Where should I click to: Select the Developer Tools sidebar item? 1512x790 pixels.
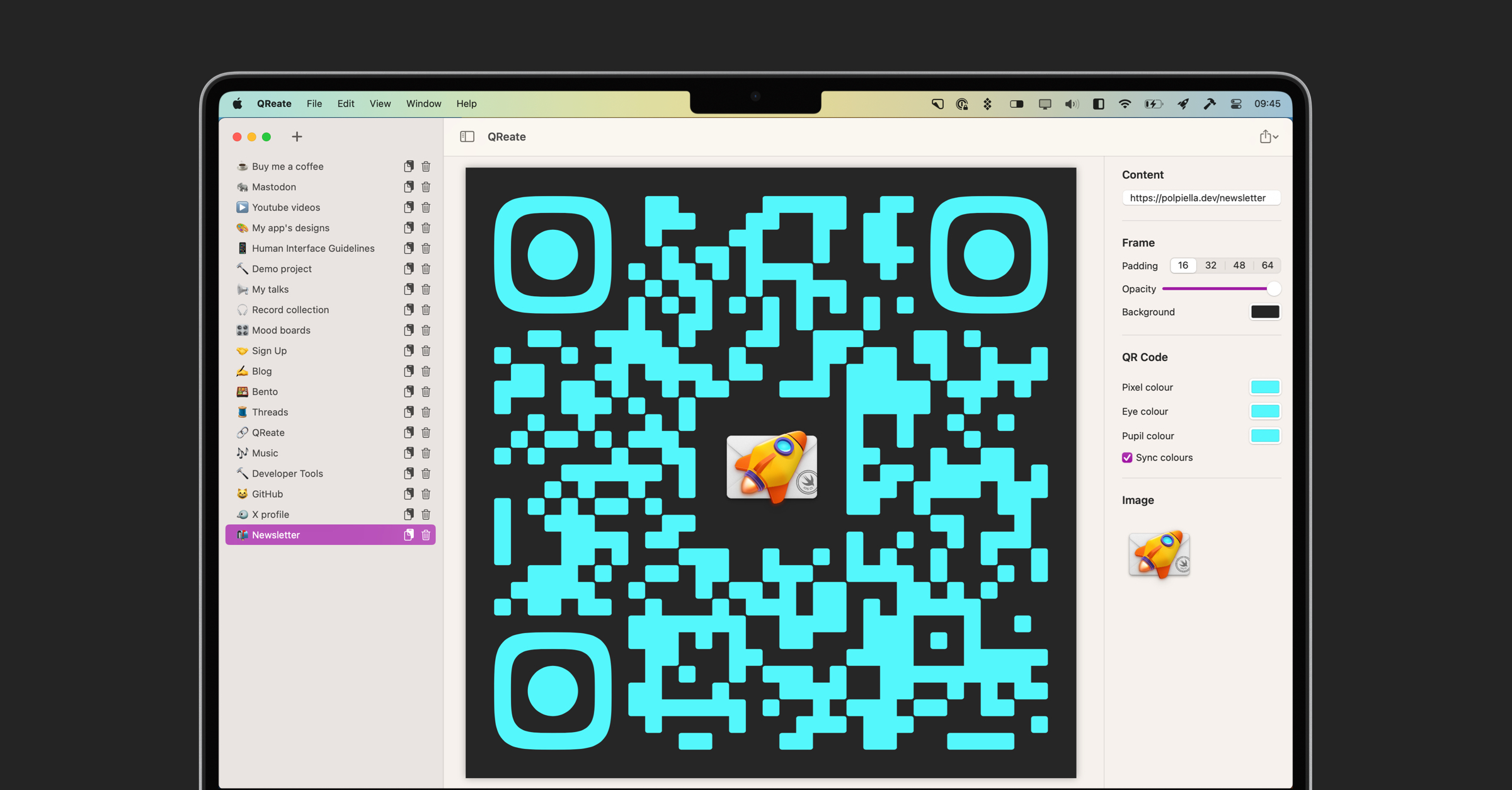pyautogui.click(x=330, y=474)
